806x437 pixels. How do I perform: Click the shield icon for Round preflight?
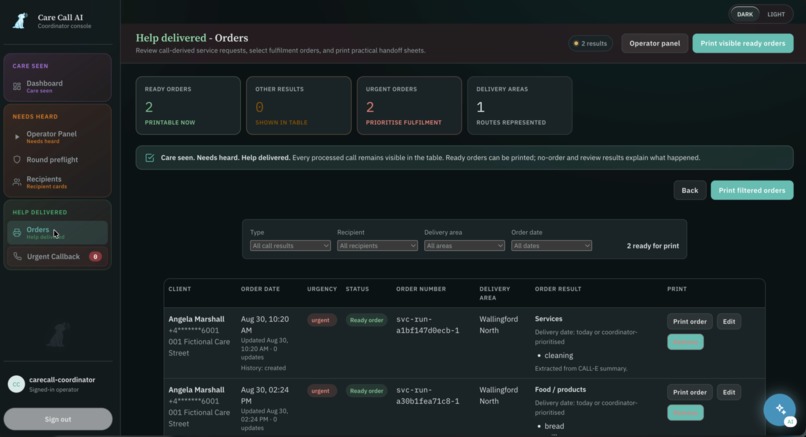pos(17,159)
